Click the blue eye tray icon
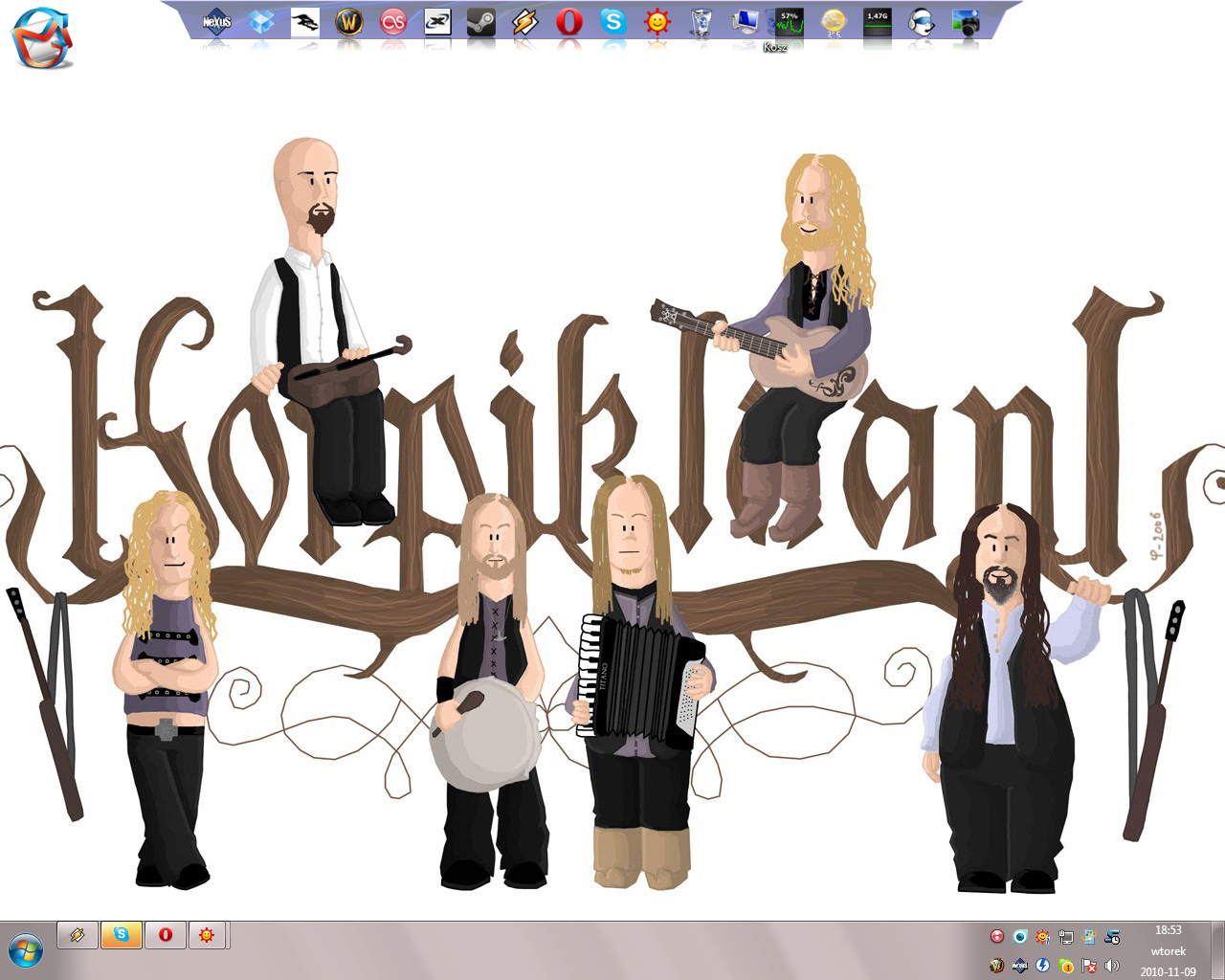 click(x=1020, y=937)
